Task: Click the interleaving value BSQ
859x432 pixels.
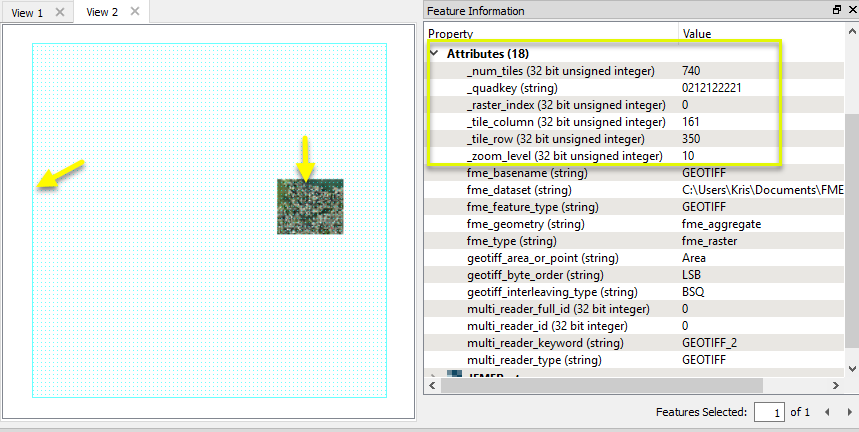Action: [x=693, y=292]
